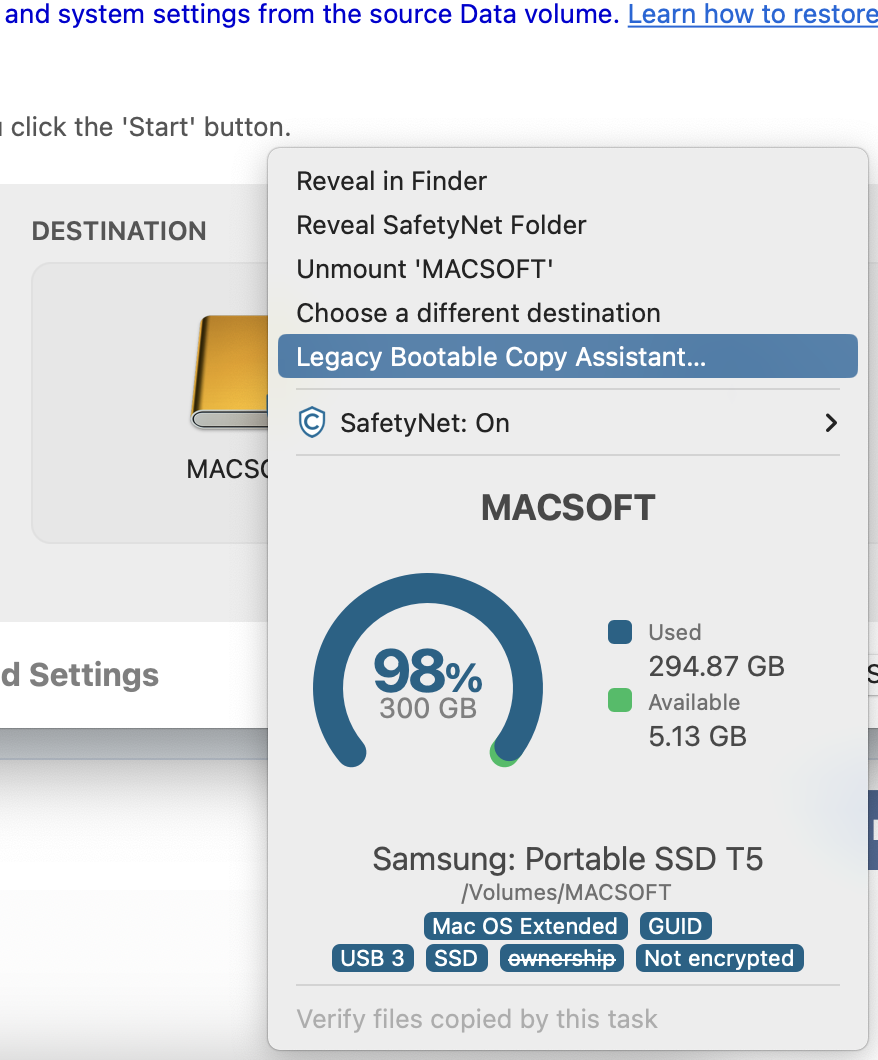Click the blue Used legend swatch

click(620, 632)
